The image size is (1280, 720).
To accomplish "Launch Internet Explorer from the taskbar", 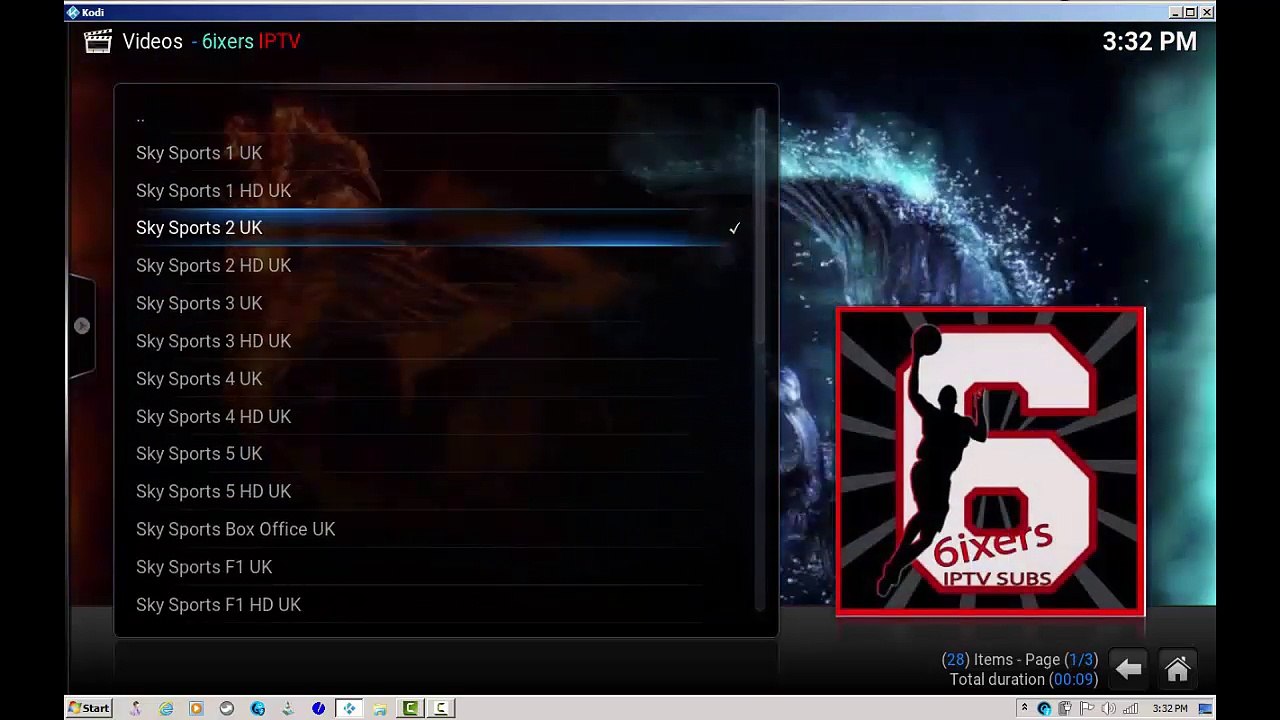I will (x=166, y=708).
